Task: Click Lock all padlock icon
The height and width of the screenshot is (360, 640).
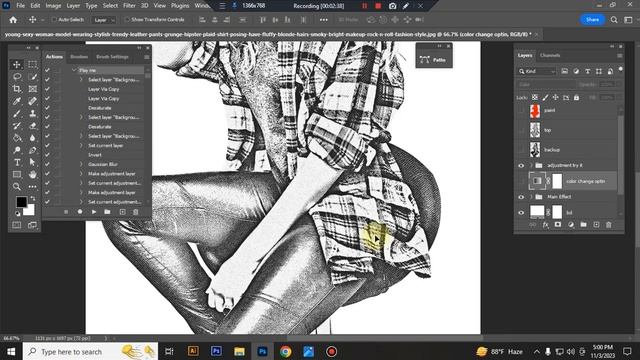Action: pos(576,98)
